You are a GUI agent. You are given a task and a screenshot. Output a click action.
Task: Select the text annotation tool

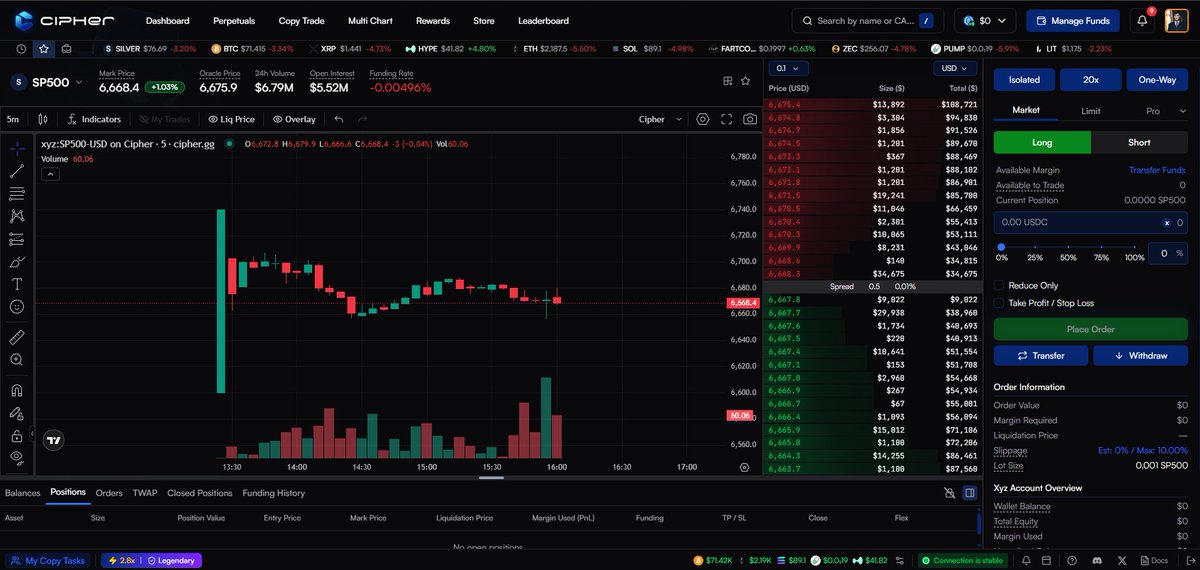coord(17,284)
